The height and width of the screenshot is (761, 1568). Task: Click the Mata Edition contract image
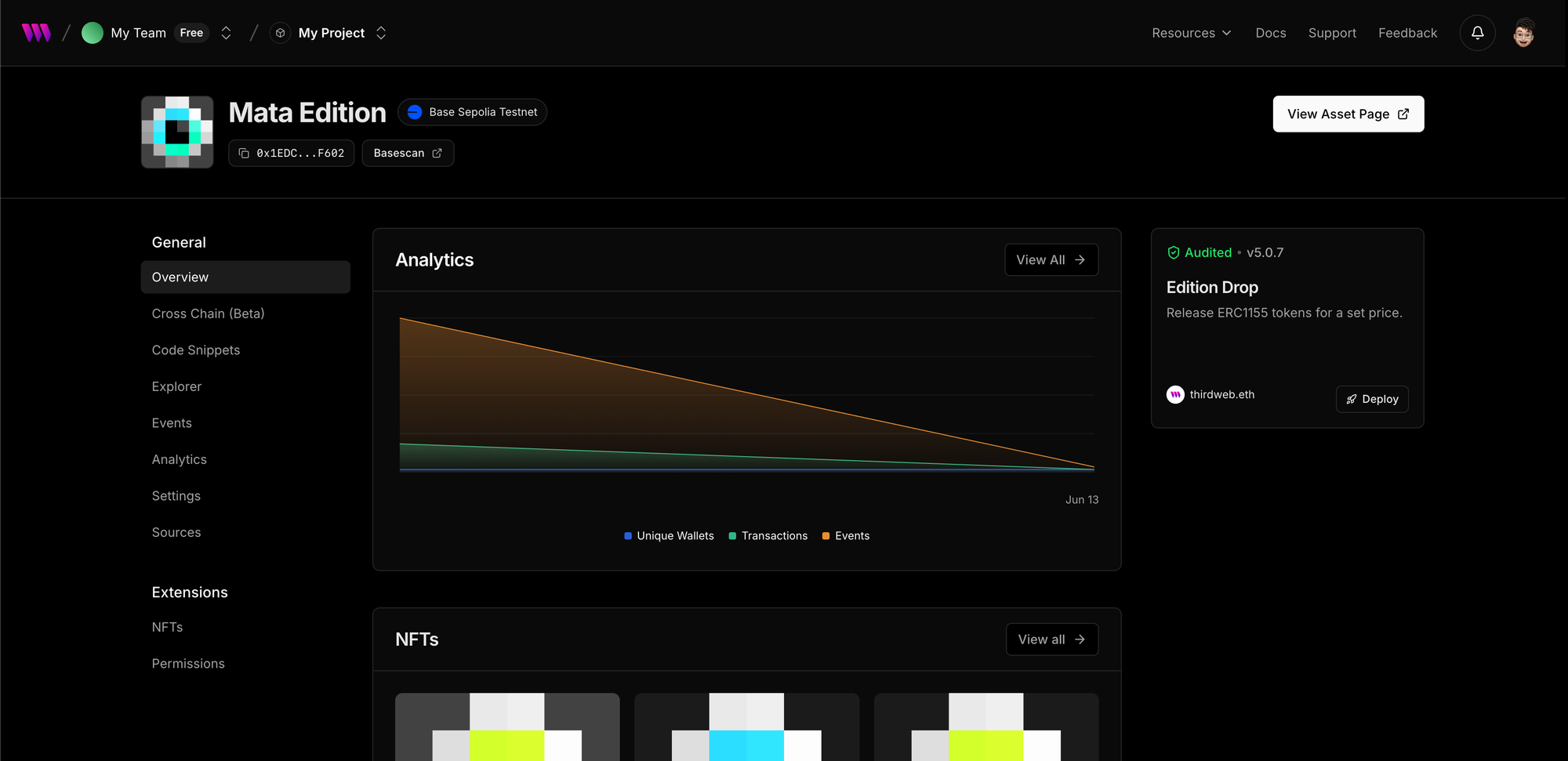click(x=177, y=132)
